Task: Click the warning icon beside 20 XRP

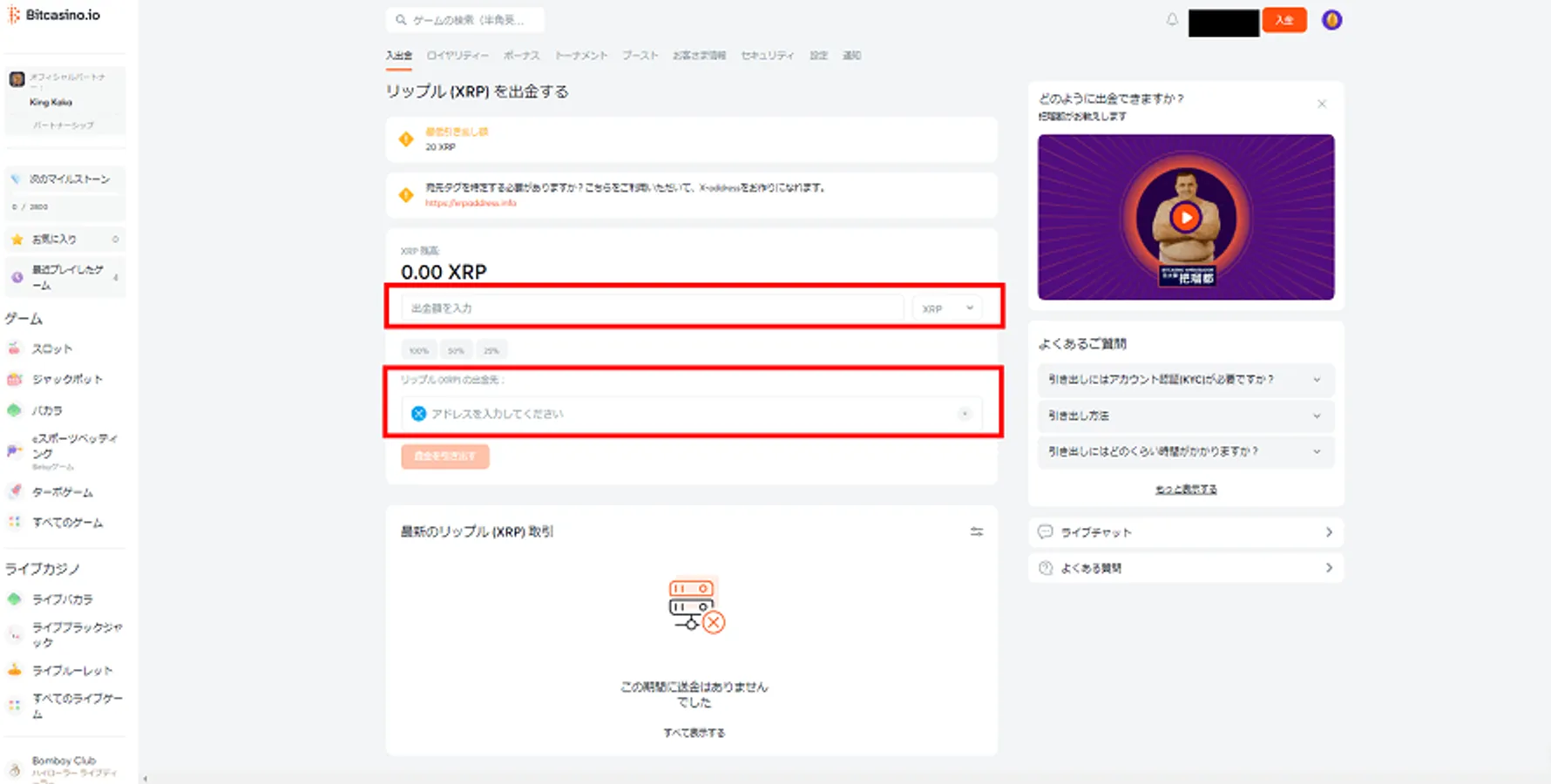Action: 406,139
